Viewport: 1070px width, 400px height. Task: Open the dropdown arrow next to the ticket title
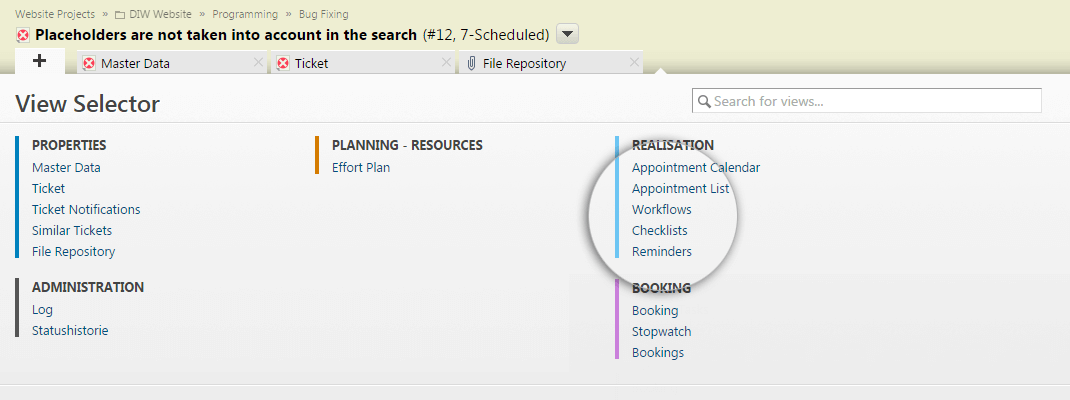[x=568, y=34]
